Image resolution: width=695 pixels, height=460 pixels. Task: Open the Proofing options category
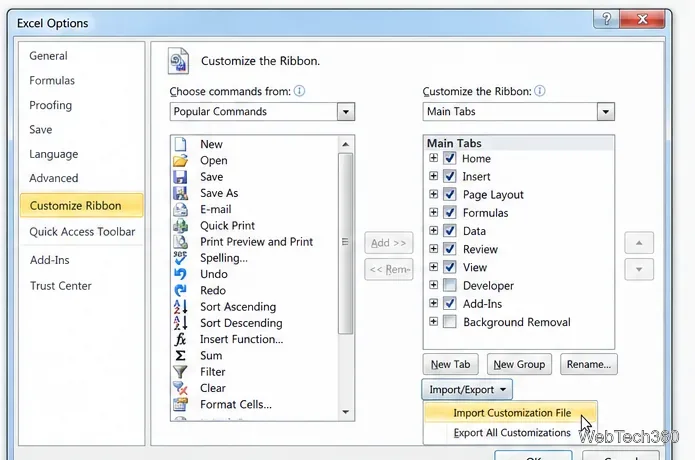point(51,105)
